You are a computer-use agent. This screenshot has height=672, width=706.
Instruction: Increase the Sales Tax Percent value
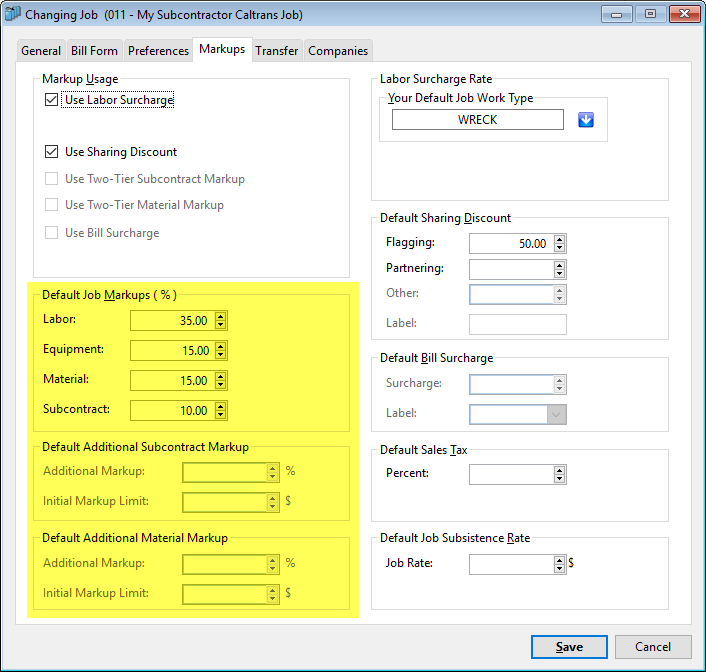(559, 471)
